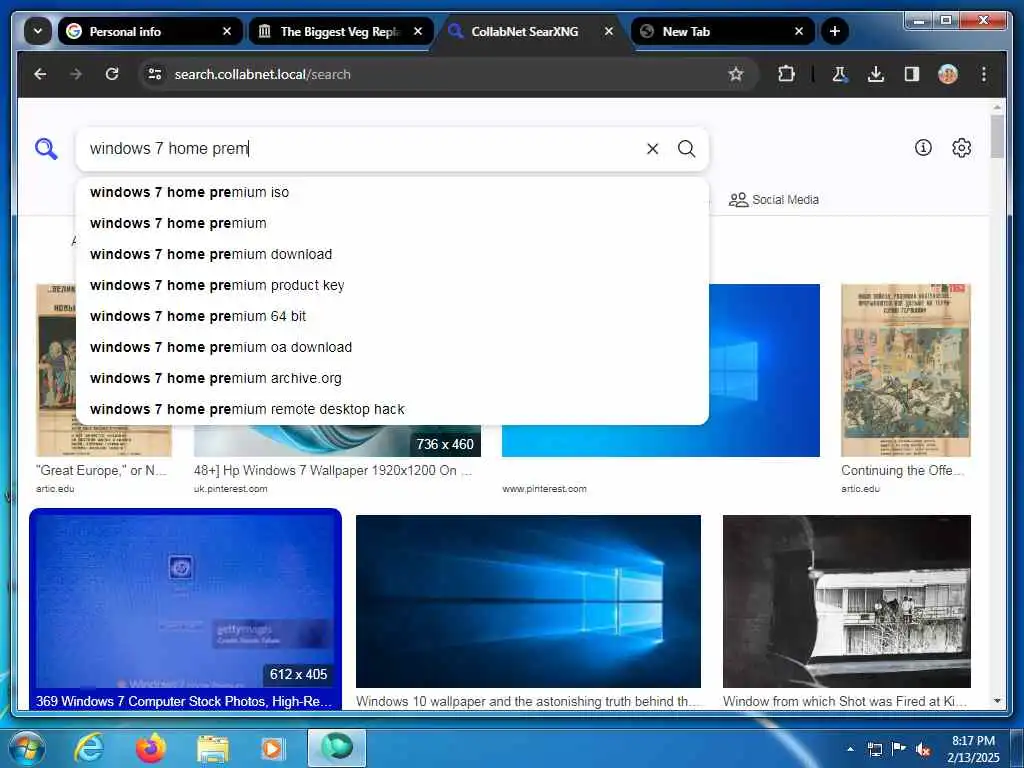Close the New Tab tab
The width and height of the screenshot is (1024, 768).
(799, 31)
